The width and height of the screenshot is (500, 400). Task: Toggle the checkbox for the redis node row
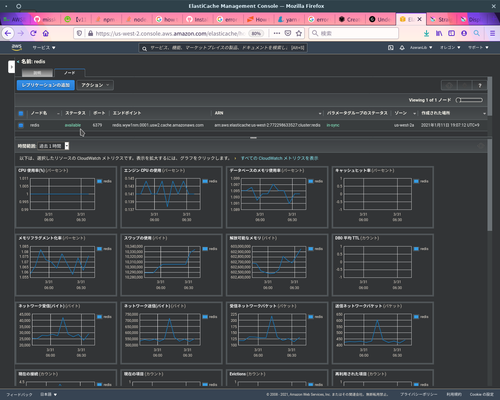[x=21, y=125]
